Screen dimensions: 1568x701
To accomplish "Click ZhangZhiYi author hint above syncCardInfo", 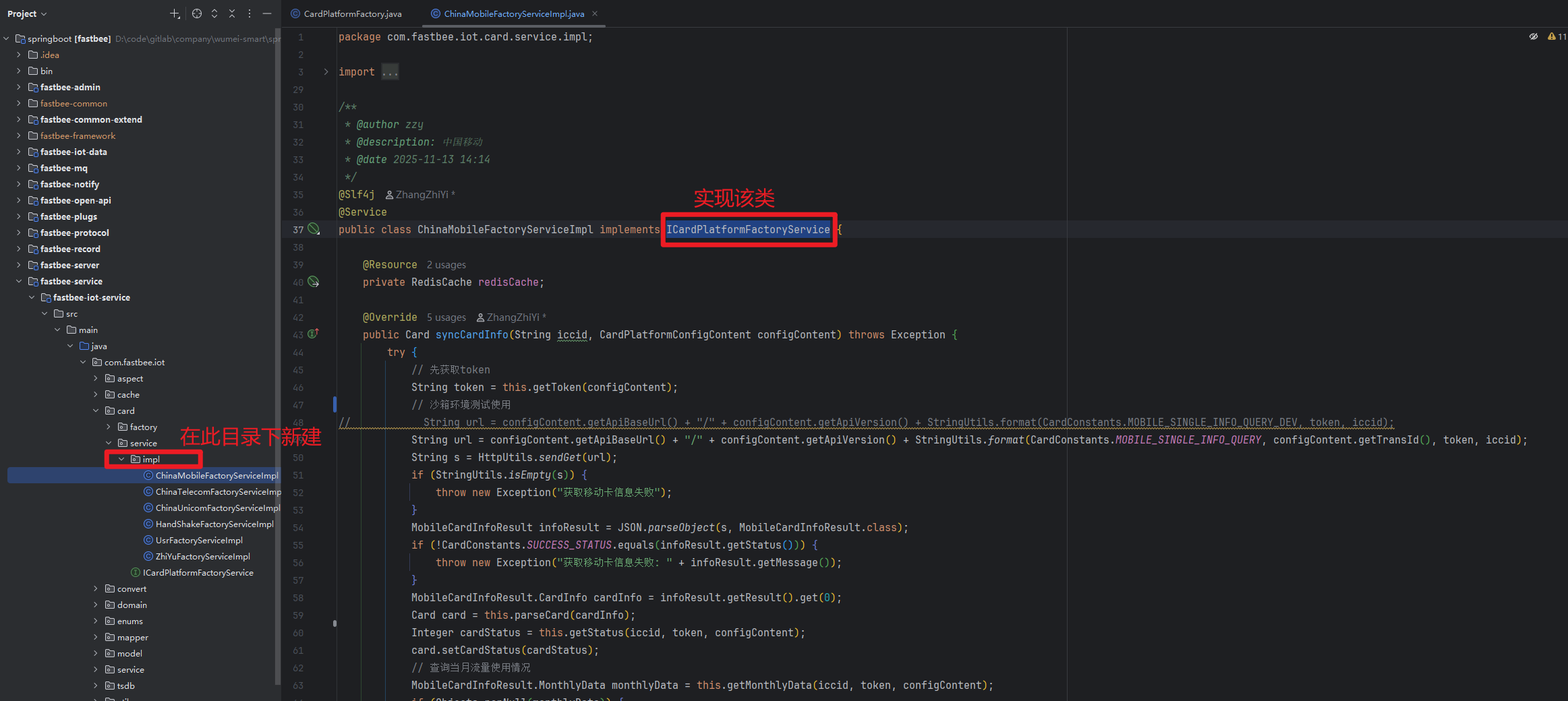I will tap(511, 317).
